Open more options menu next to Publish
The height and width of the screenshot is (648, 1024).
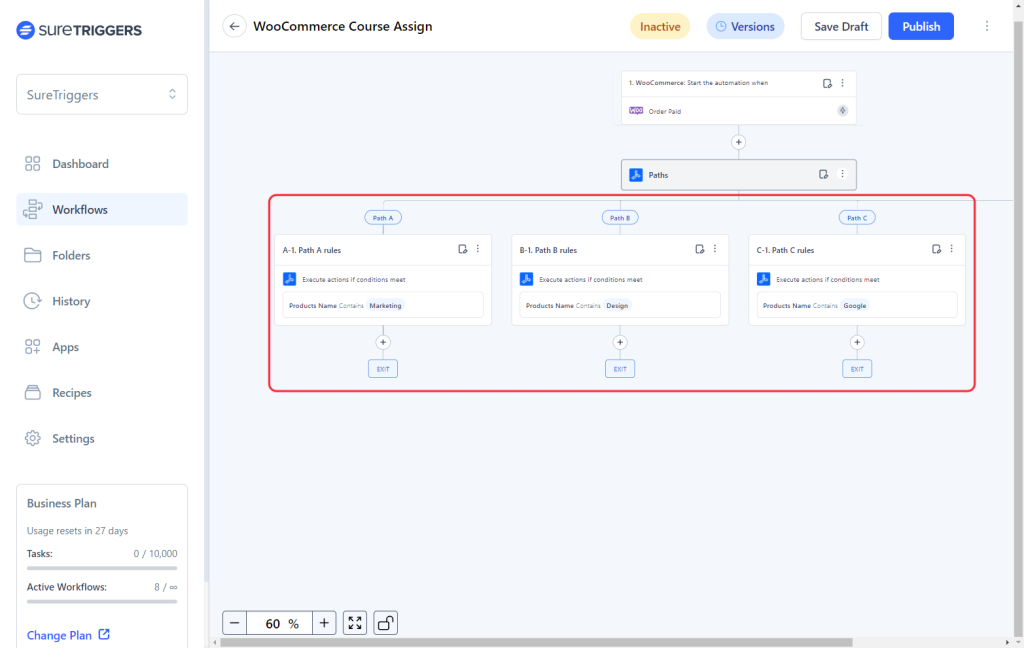987,27
